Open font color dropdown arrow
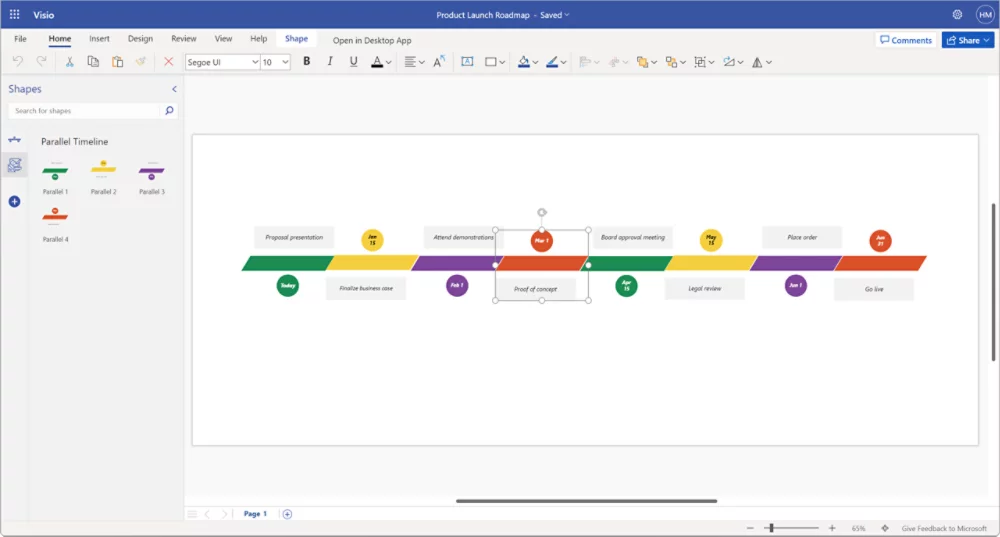1000x537 pixels. (388, 62)
